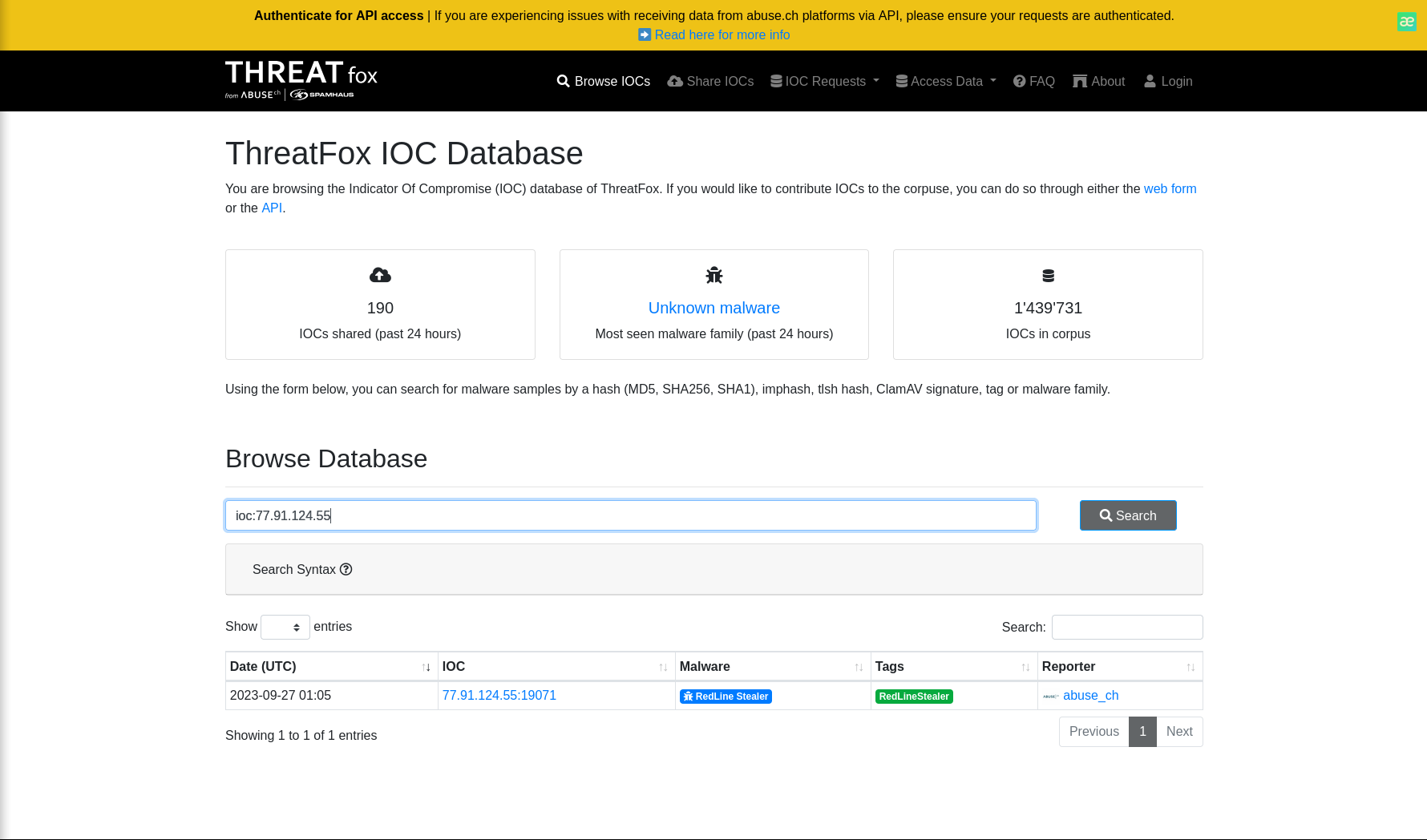Image resolution: width=1427 pixels, height=840 pixels.
Task: Click the user icon in Login
Action: coord(1150,81)
